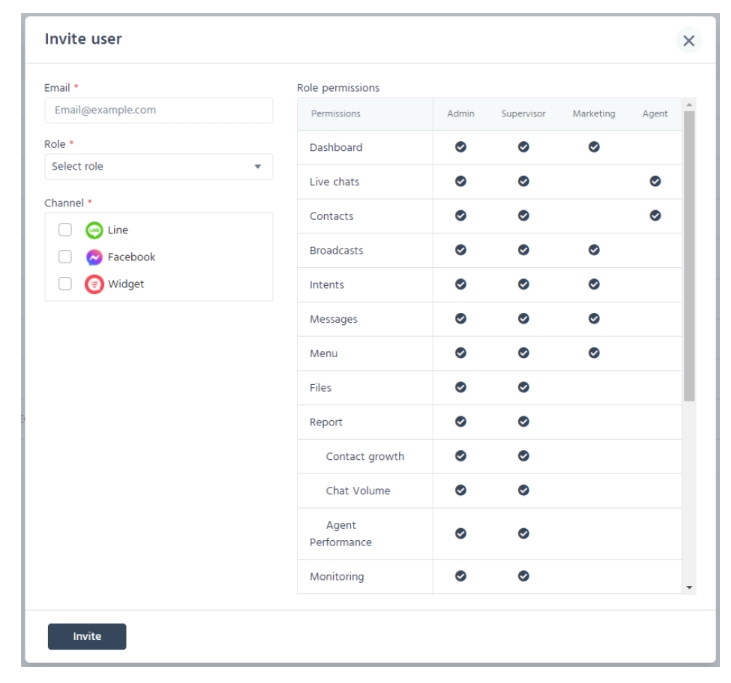Click Supervisor checkmark in Contacts row
This screenshot has height=683, width=731.
tap(524, 215)
